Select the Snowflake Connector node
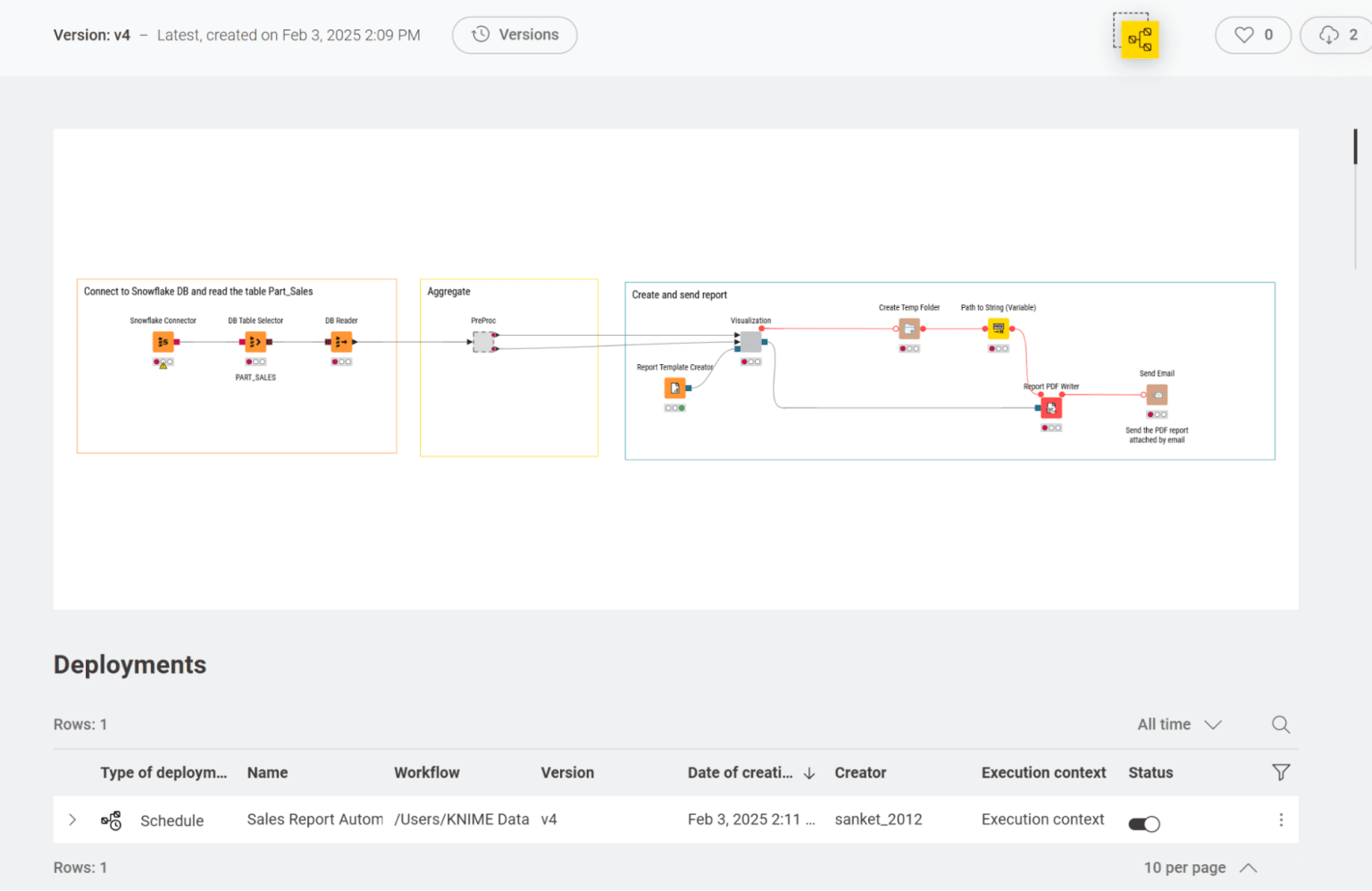The height and width of the screenshot is (891, 1372). coord(163,342)
